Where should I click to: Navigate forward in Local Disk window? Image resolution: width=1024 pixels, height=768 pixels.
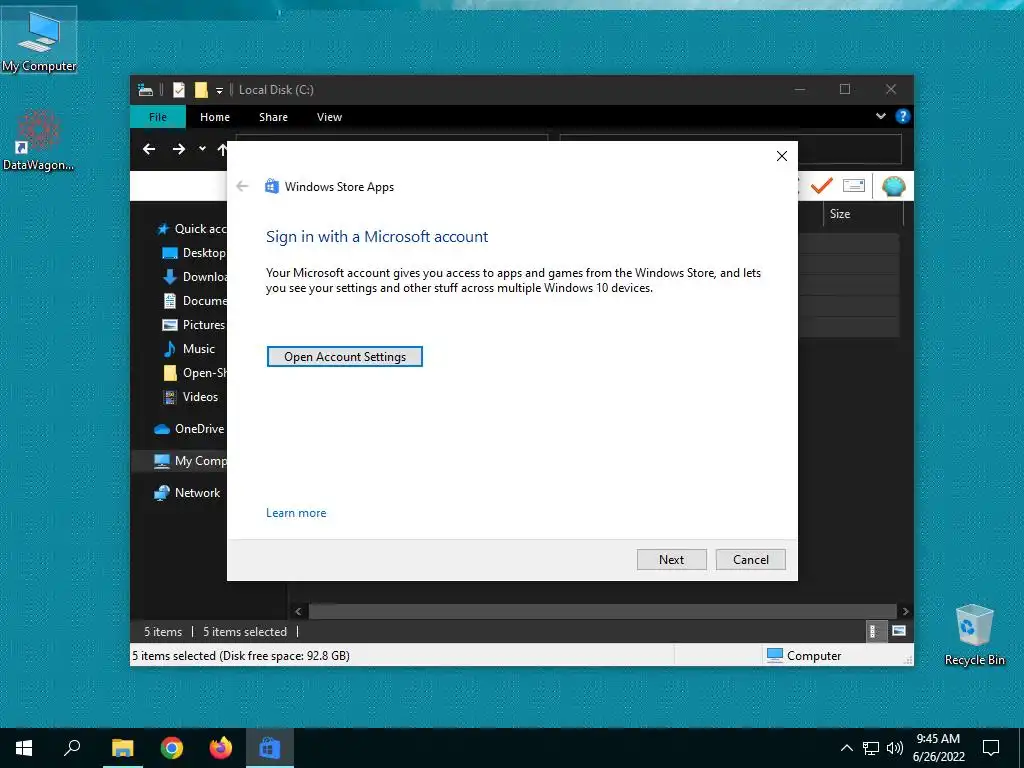tap(178, 150)
